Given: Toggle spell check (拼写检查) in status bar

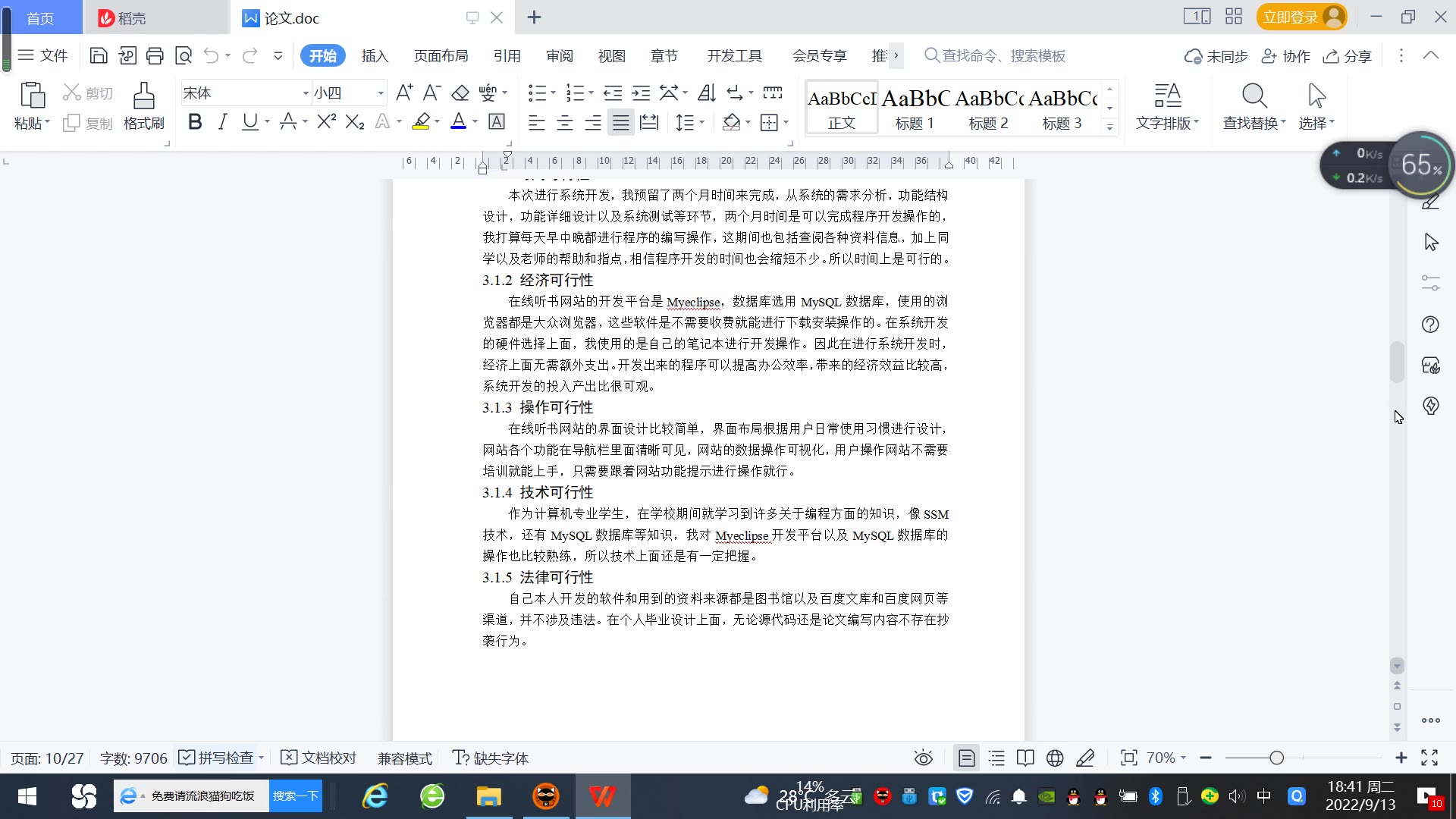Looking at the screenshot, I should [217, 758].
